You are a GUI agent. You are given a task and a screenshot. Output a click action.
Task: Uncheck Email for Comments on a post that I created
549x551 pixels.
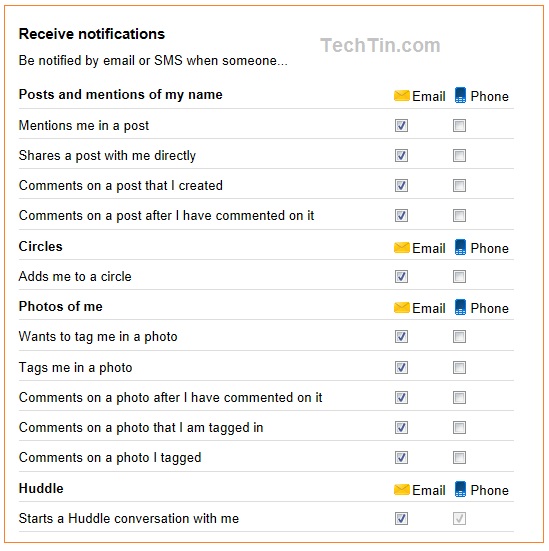point(401,186)
